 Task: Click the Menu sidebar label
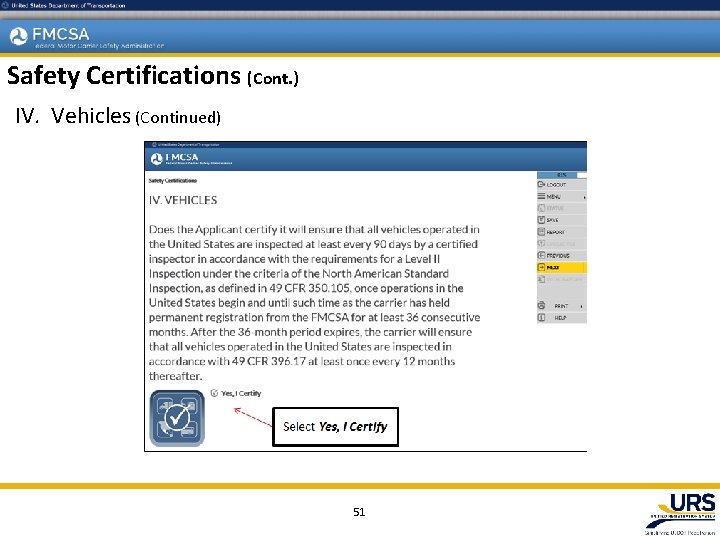pyautogui.click(x=553, y=197)
